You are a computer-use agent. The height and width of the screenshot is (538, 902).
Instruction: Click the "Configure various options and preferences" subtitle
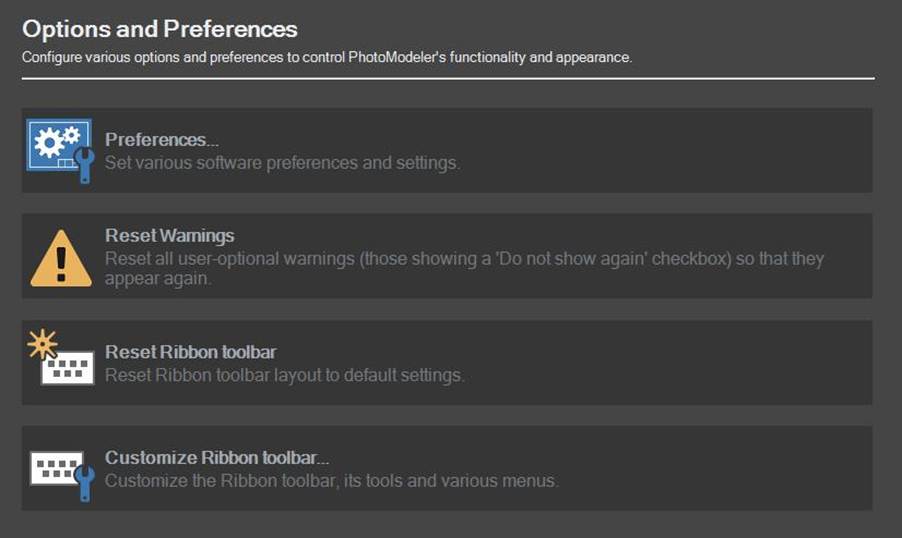(327, 57)
